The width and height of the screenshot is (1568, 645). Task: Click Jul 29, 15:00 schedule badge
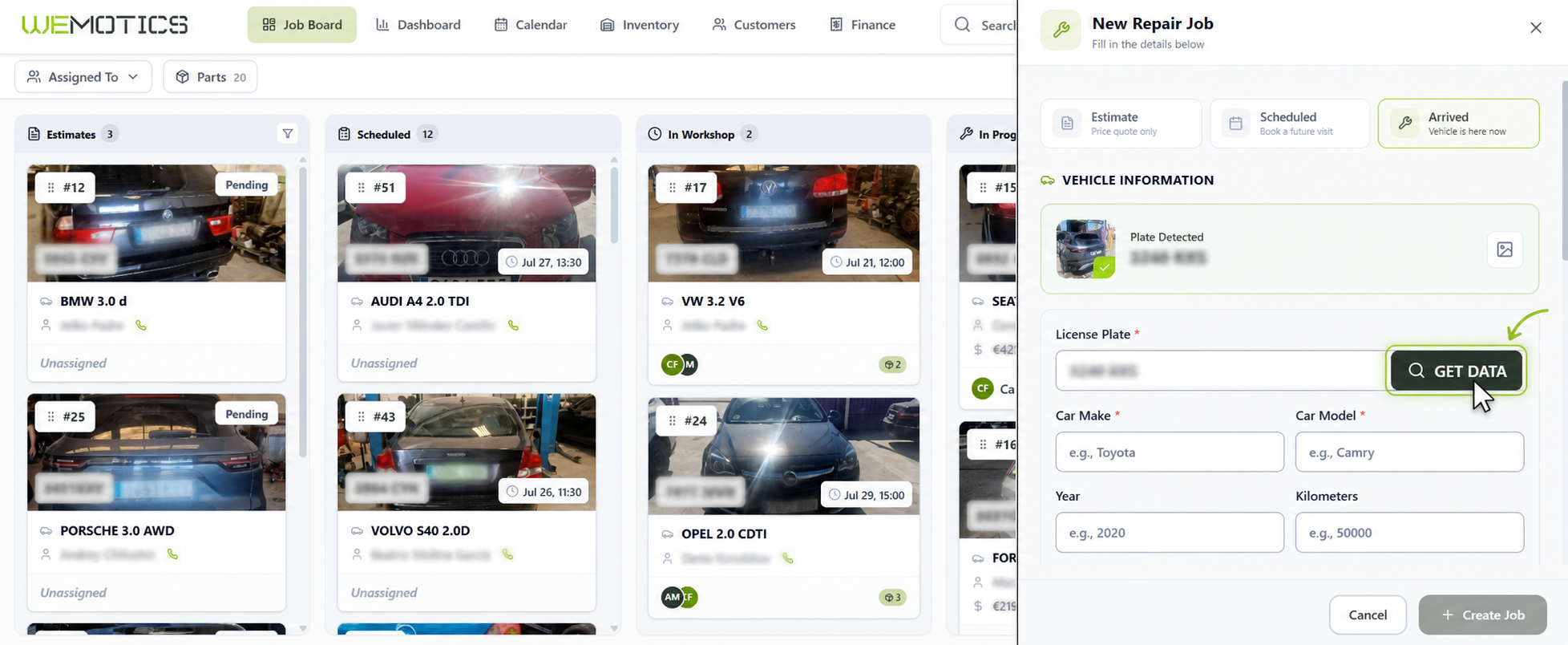[x=867, y=495]
